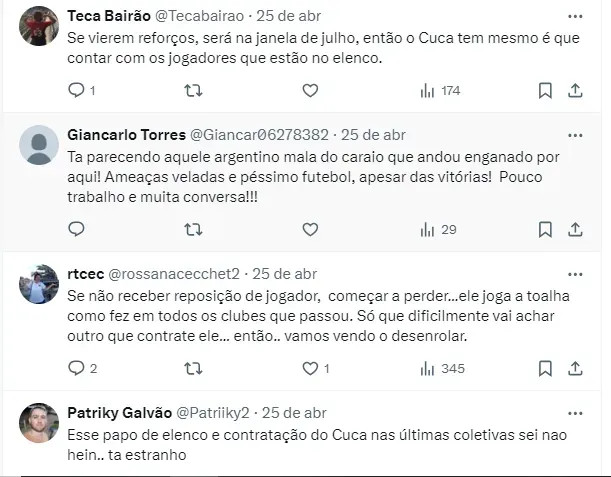Retweet rtcec's post

(194, 368)
